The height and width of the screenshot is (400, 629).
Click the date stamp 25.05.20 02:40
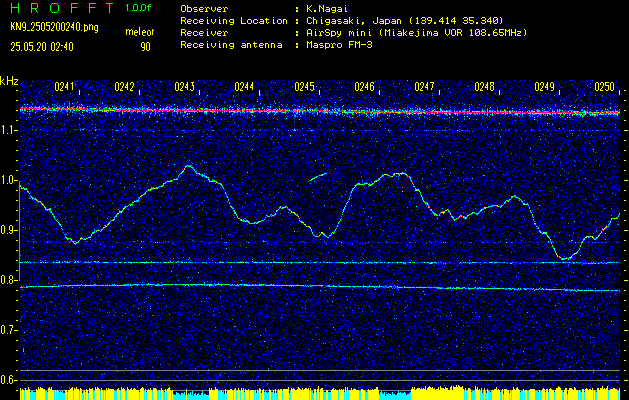[42, 47]
